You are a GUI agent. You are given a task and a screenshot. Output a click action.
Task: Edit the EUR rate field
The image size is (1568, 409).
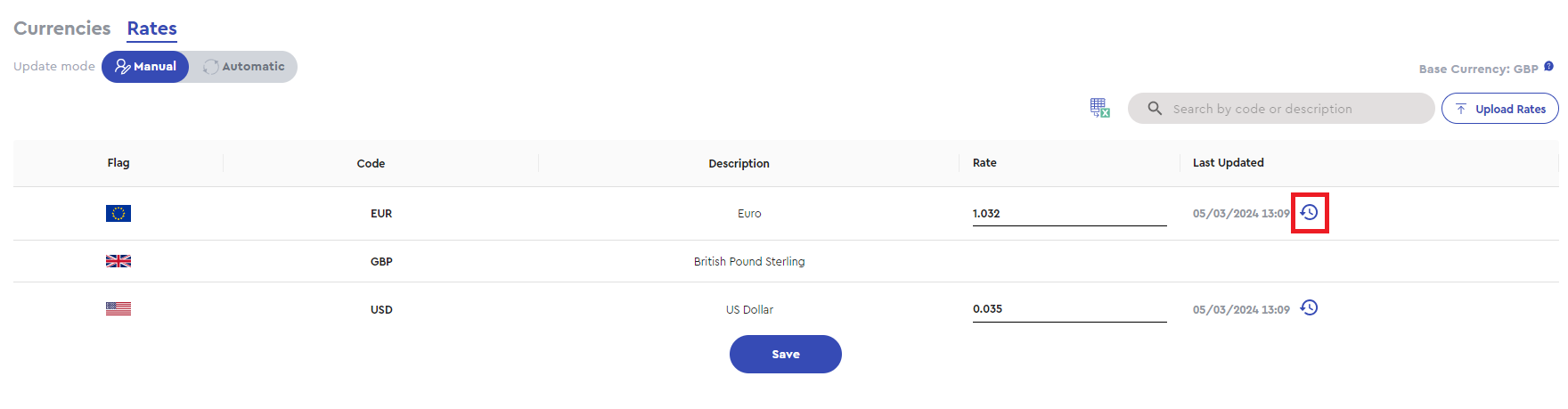1069,214
